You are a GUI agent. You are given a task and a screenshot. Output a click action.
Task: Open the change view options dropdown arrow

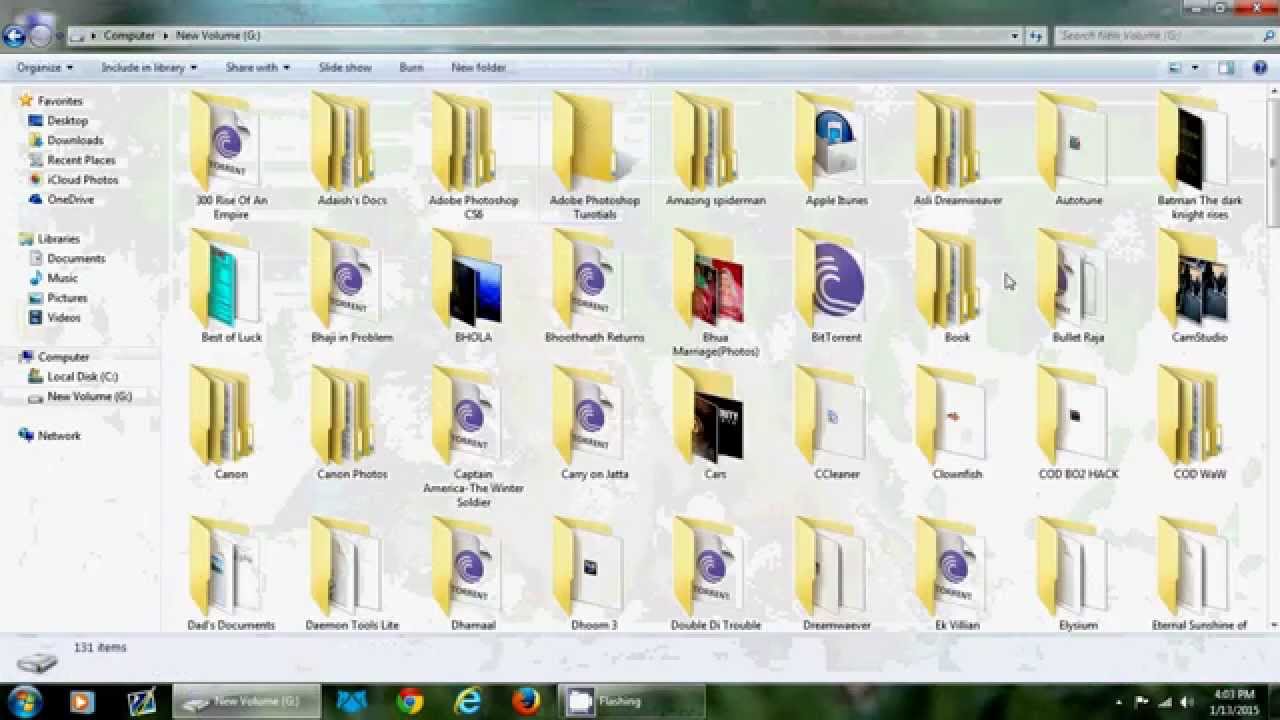click(1195, 68)
